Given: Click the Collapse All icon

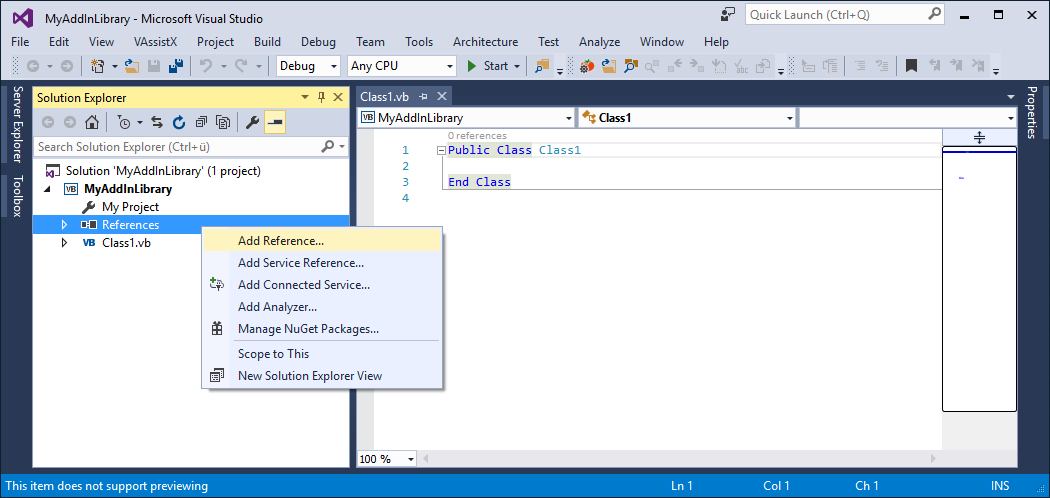Looking at the screenshot, I should [201, 122].
